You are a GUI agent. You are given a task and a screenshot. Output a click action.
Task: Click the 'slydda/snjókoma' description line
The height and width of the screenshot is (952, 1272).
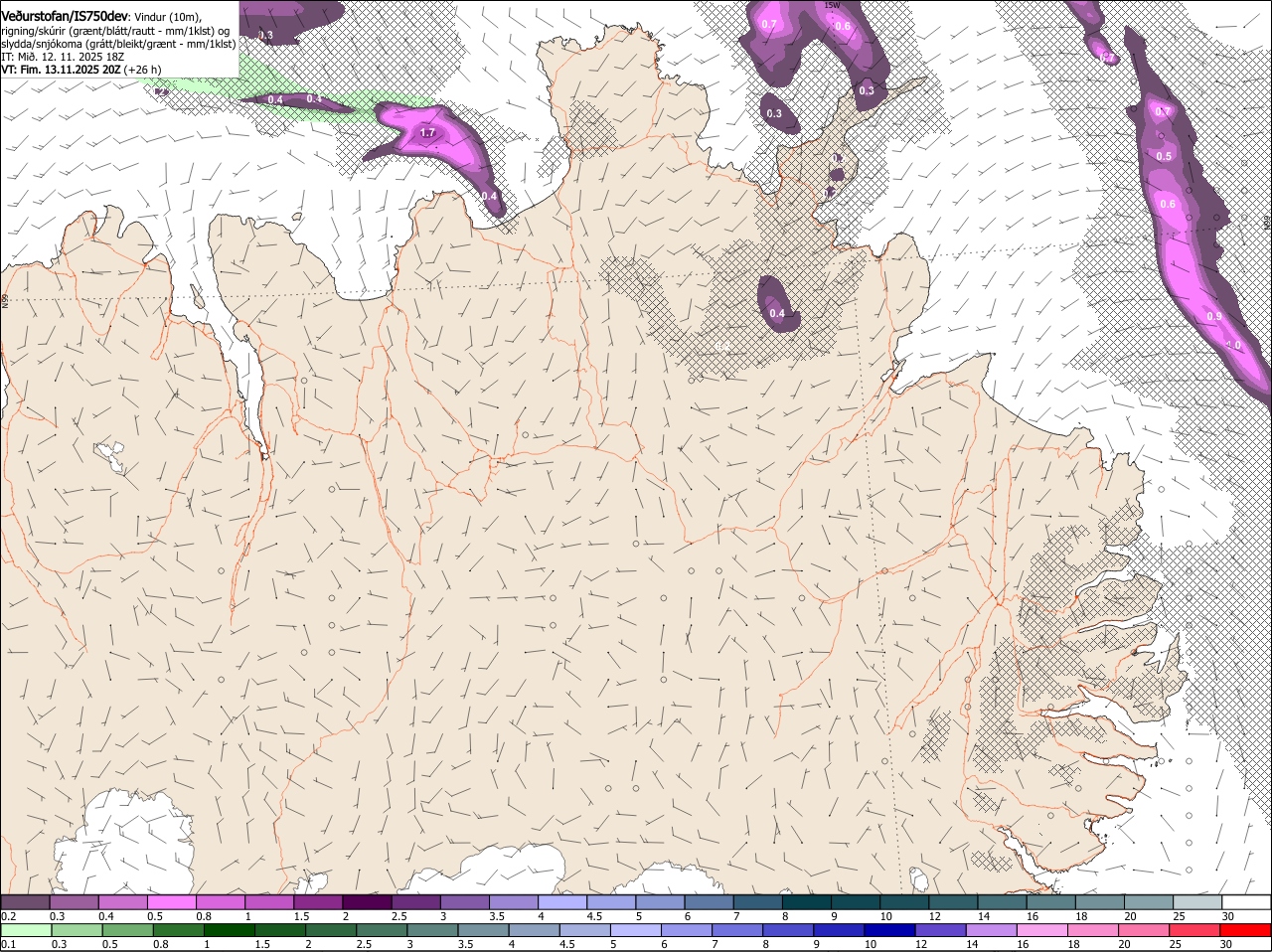pos(118,44)
